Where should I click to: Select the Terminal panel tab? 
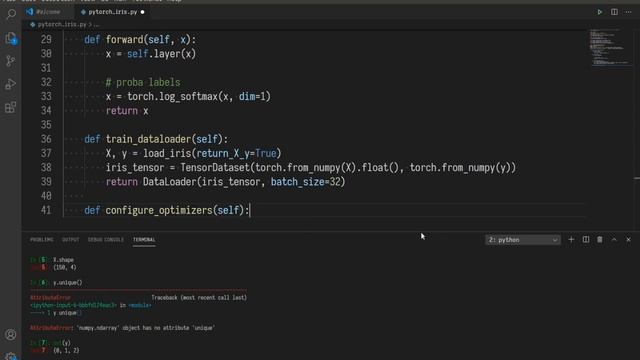pos(144,240)
